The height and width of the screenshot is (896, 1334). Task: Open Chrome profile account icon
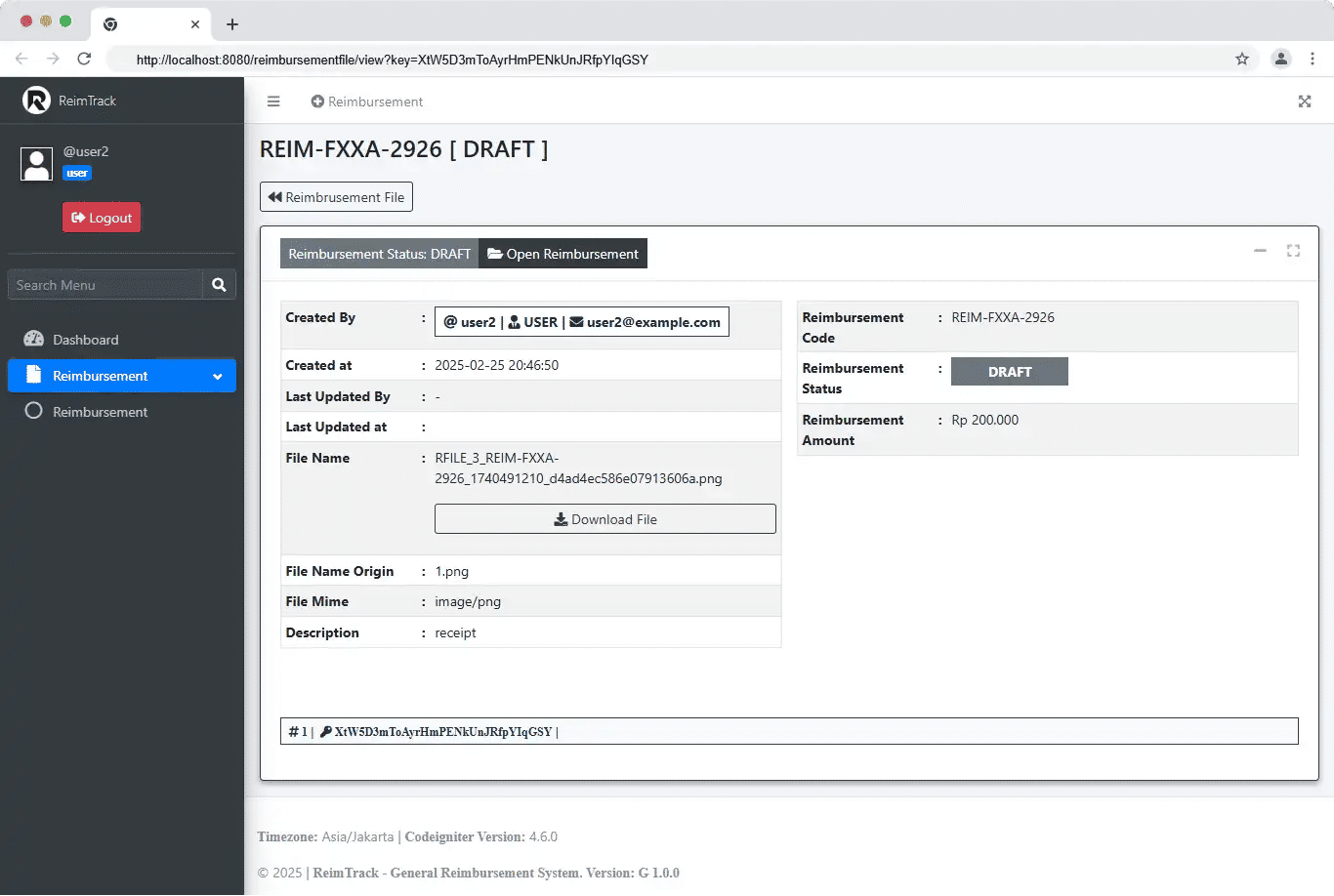(1280, 59)
